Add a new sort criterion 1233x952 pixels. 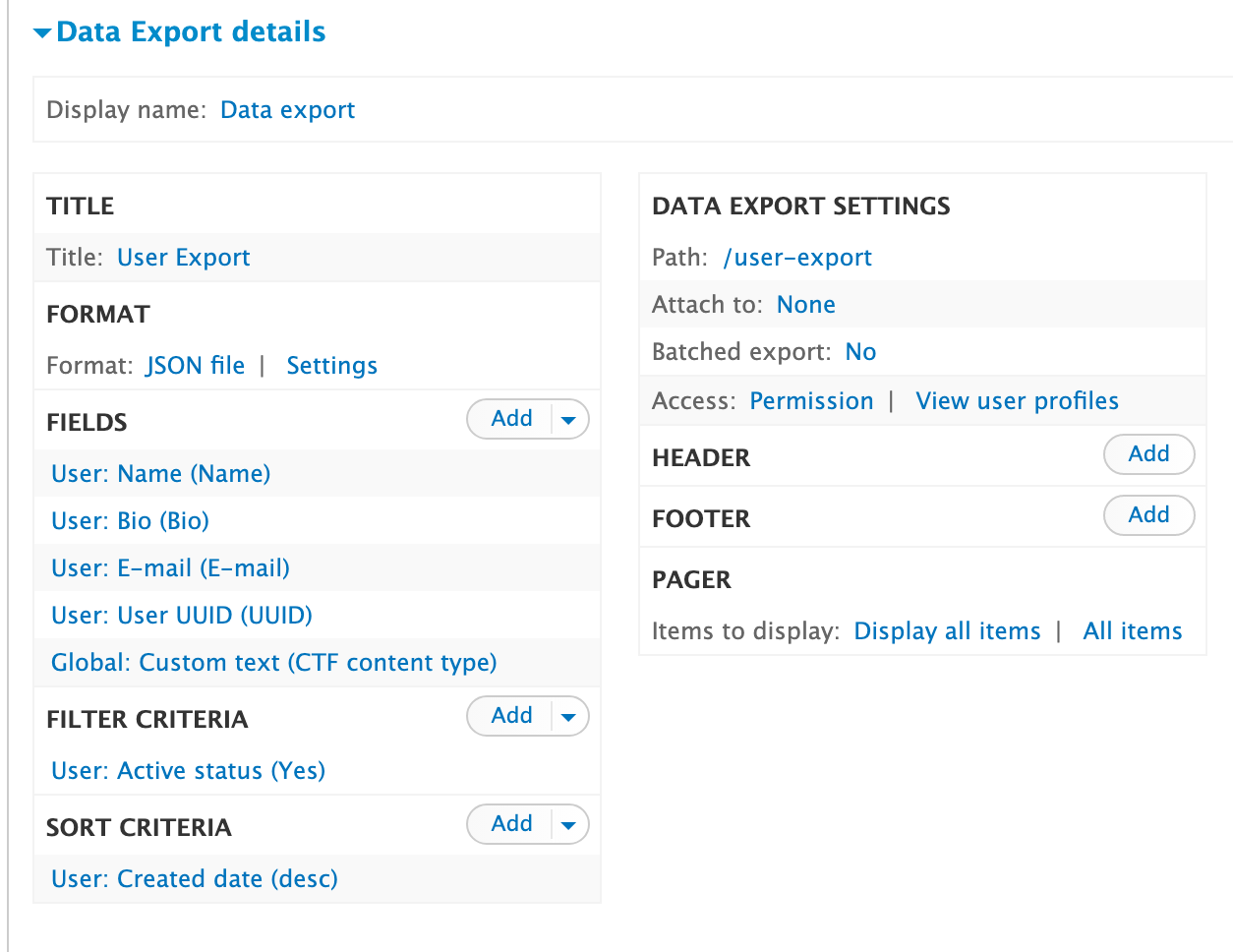click(x=511, y=824)
